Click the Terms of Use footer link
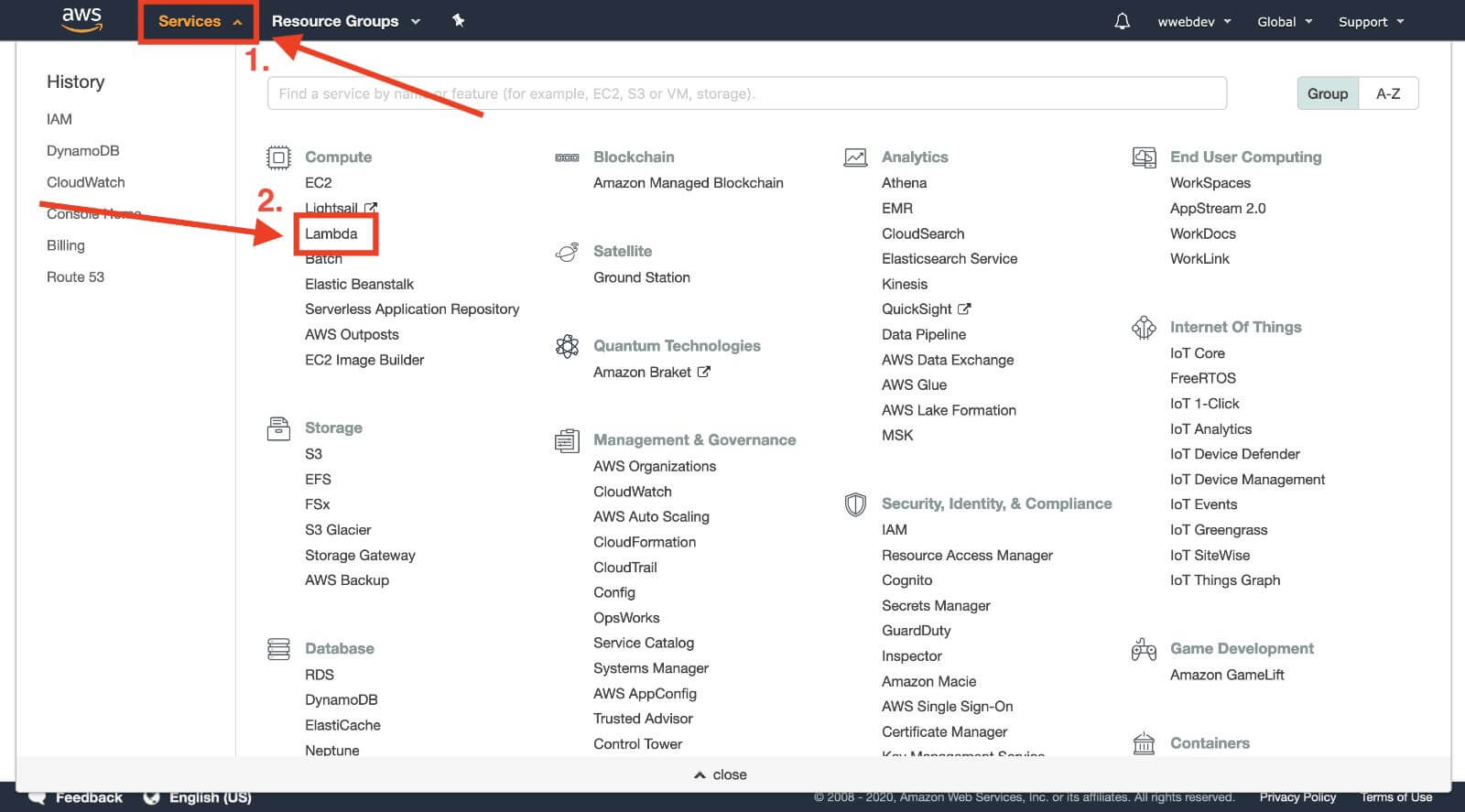1465x812 pixels. click(1396, 797)
